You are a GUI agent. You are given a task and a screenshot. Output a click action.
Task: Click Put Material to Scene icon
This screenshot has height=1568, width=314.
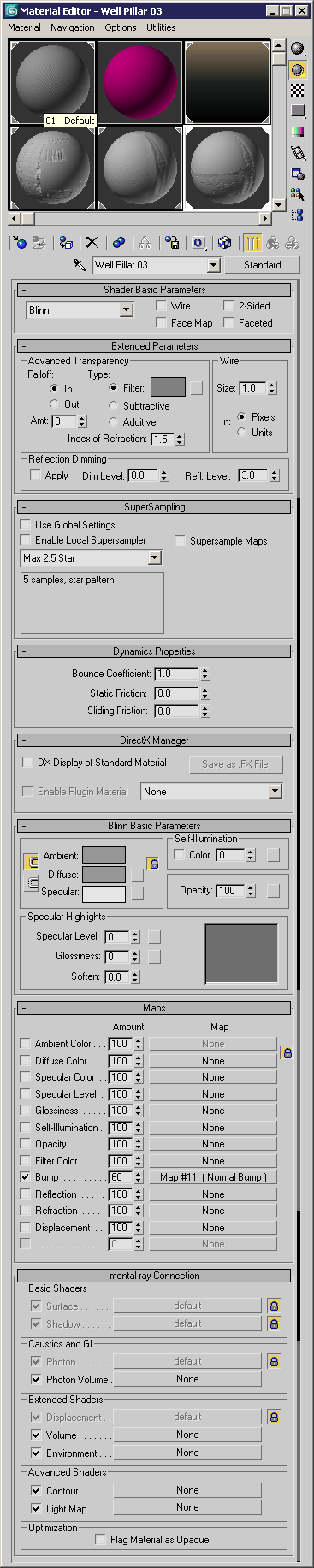(39, 243)
